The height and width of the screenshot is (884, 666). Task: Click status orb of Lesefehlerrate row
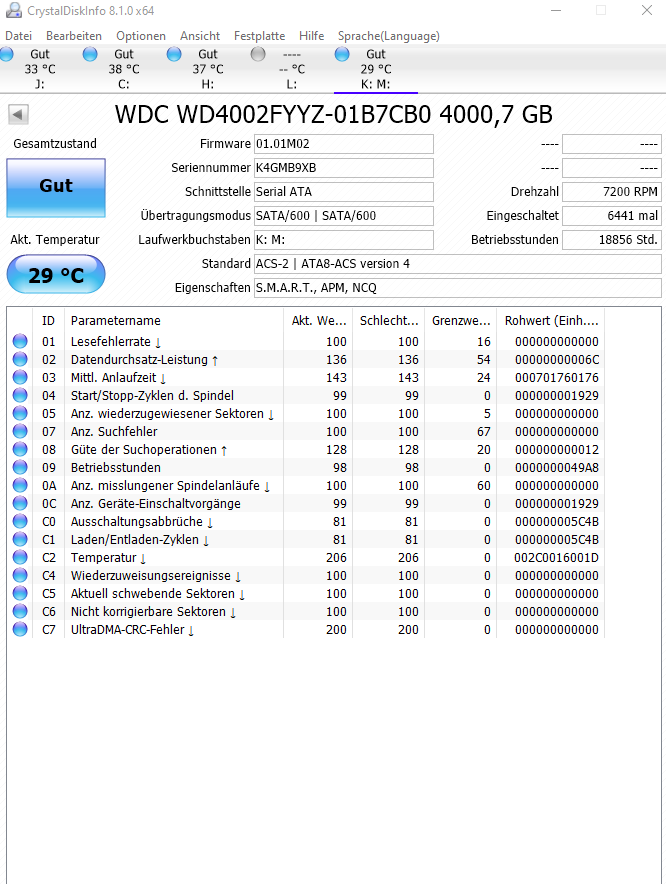click(20, 341)
